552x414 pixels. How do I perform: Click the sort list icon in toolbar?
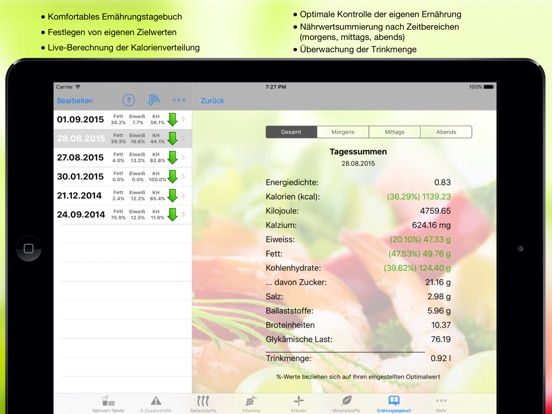[153, 100]
